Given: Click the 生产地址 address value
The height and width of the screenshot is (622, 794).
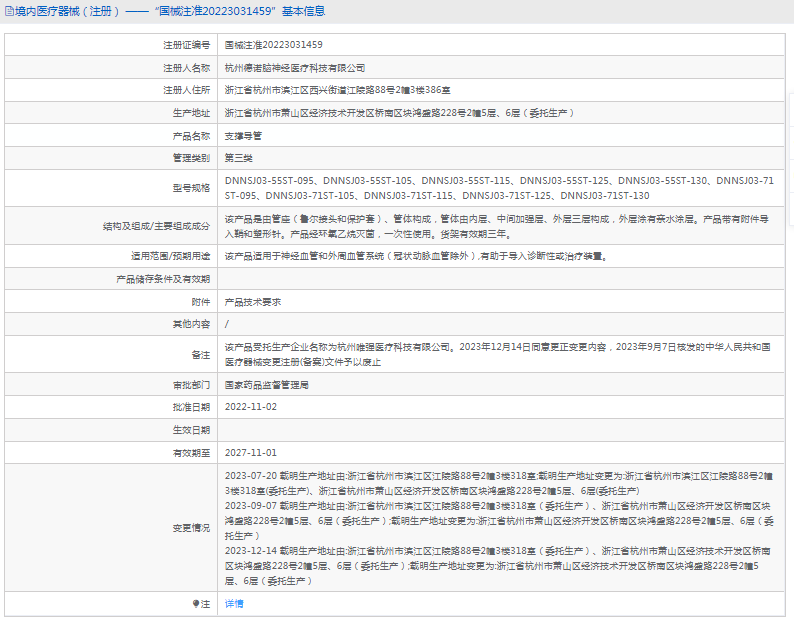Looking at the screenshot, I should coord(400,113).
